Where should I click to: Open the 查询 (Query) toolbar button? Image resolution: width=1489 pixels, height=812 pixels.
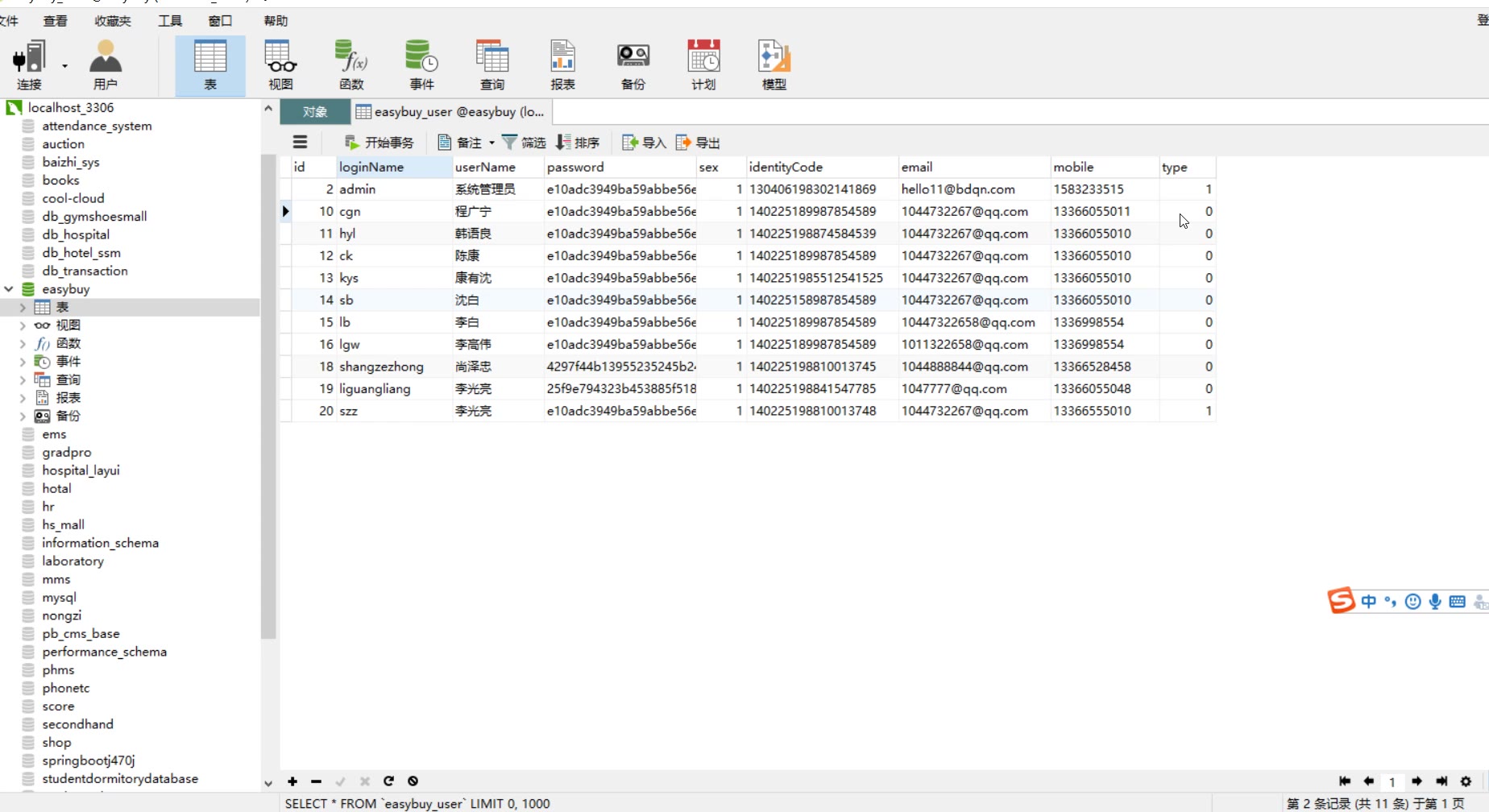[x=492, y=64]
